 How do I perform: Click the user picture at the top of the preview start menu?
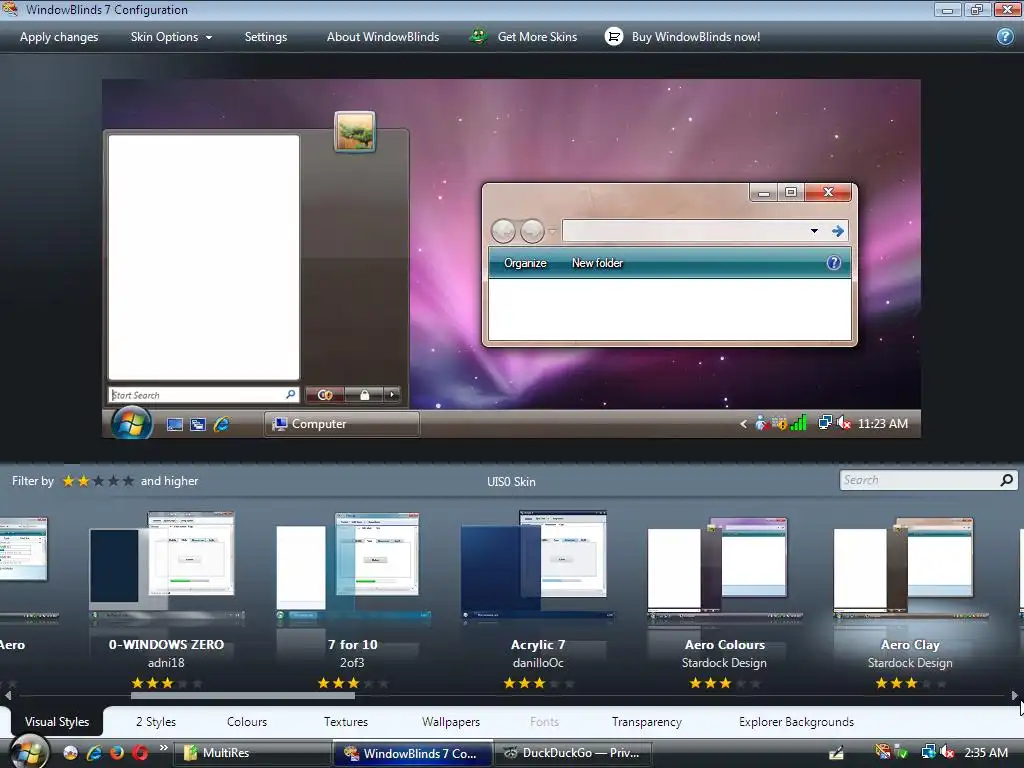point(355,131)
